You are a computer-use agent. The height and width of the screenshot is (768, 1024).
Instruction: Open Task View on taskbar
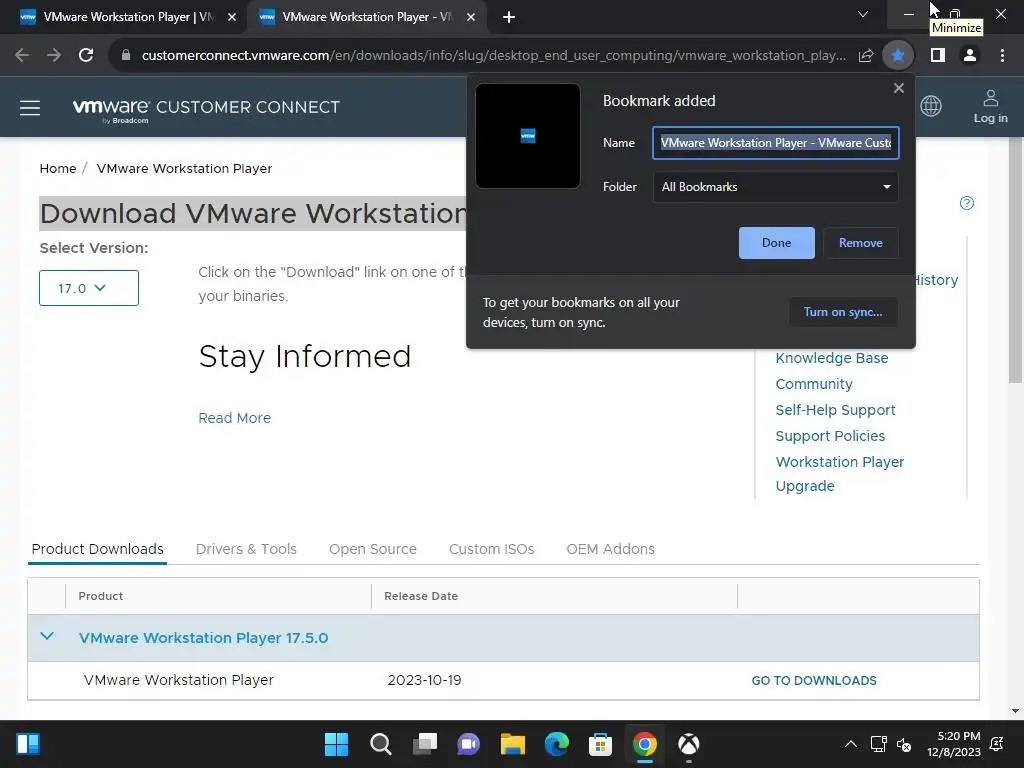click(424, 744)
